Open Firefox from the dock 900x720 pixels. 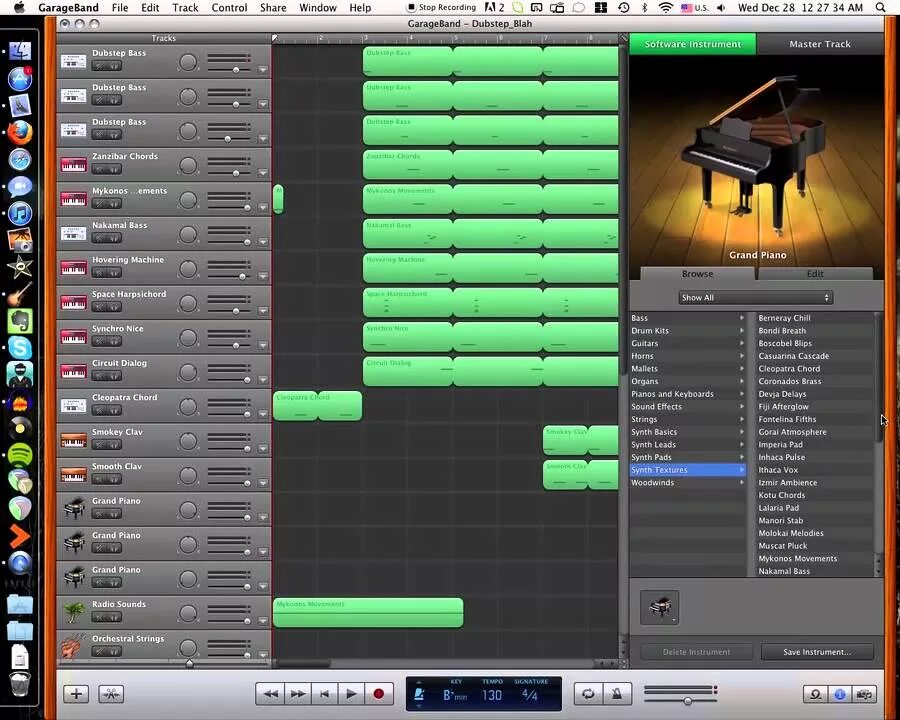point(20,133)
